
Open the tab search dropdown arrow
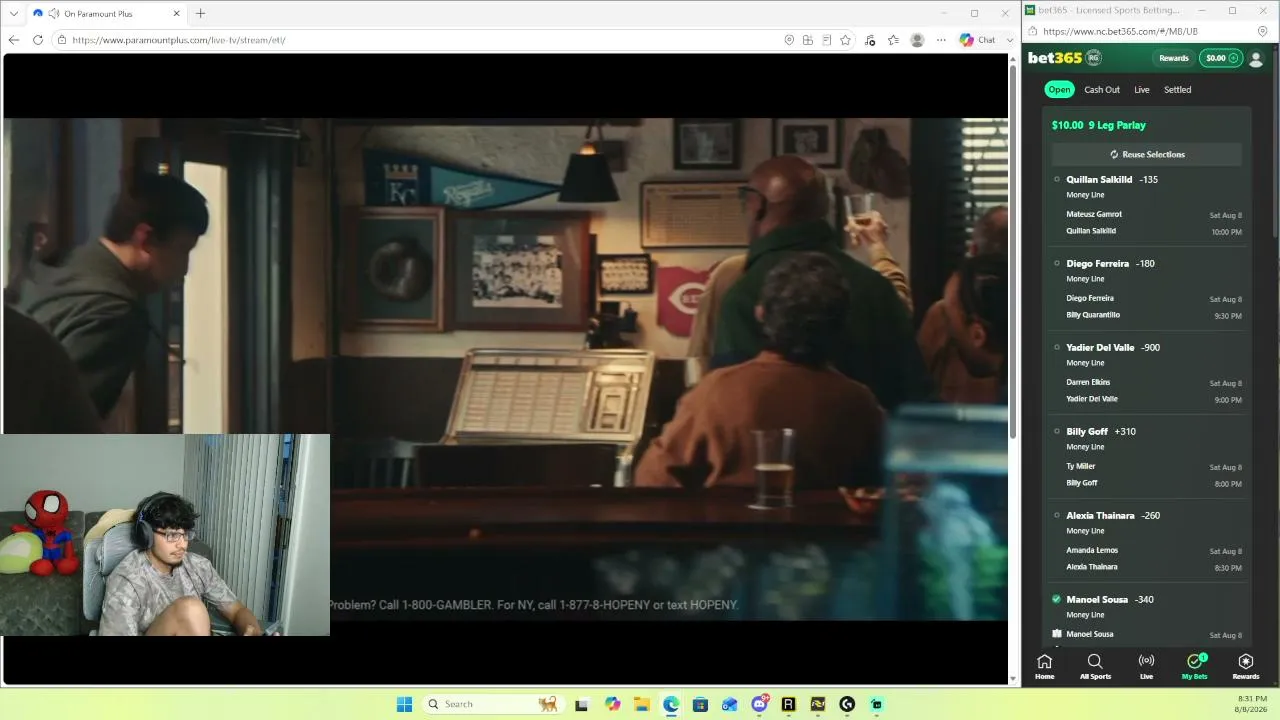click(x=14, y=14)
